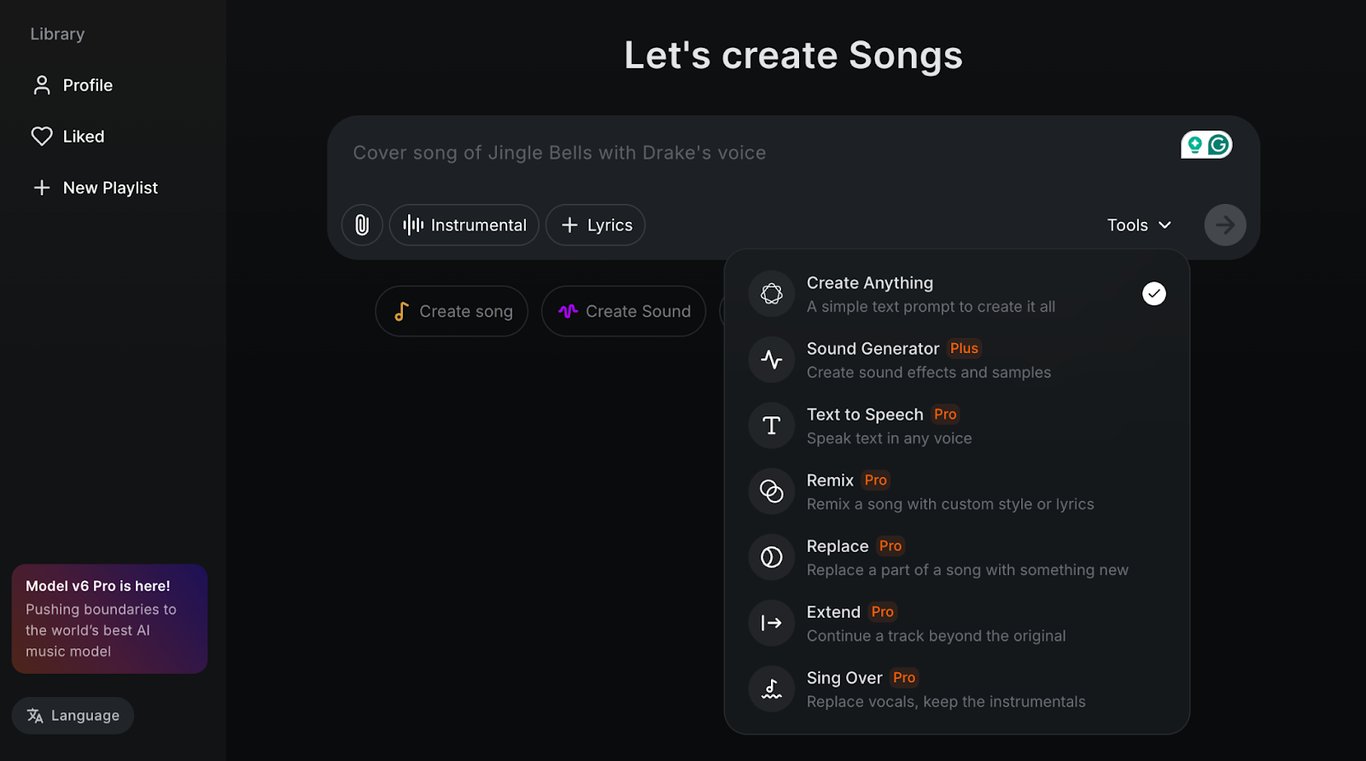Select the Remix tool icon

coord(771,491)
